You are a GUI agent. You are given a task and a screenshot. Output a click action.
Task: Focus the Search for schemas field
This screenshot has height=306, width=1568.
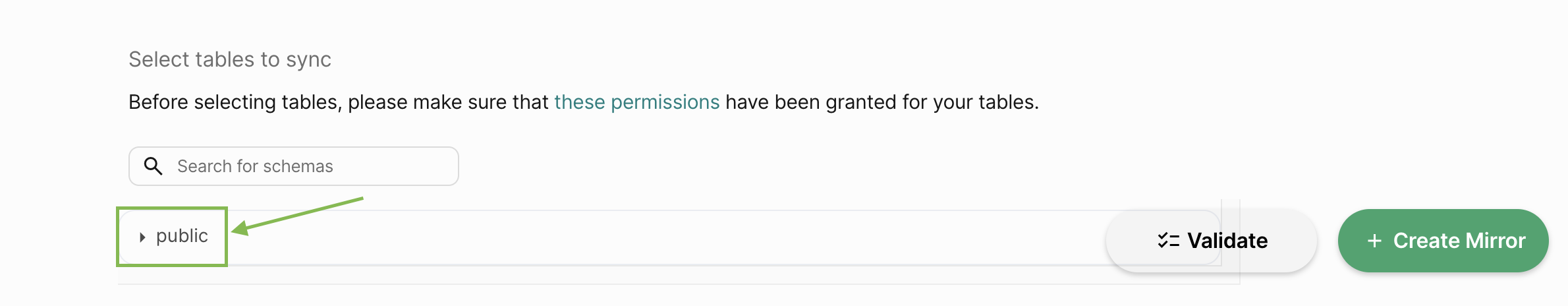tap(293, 166)
